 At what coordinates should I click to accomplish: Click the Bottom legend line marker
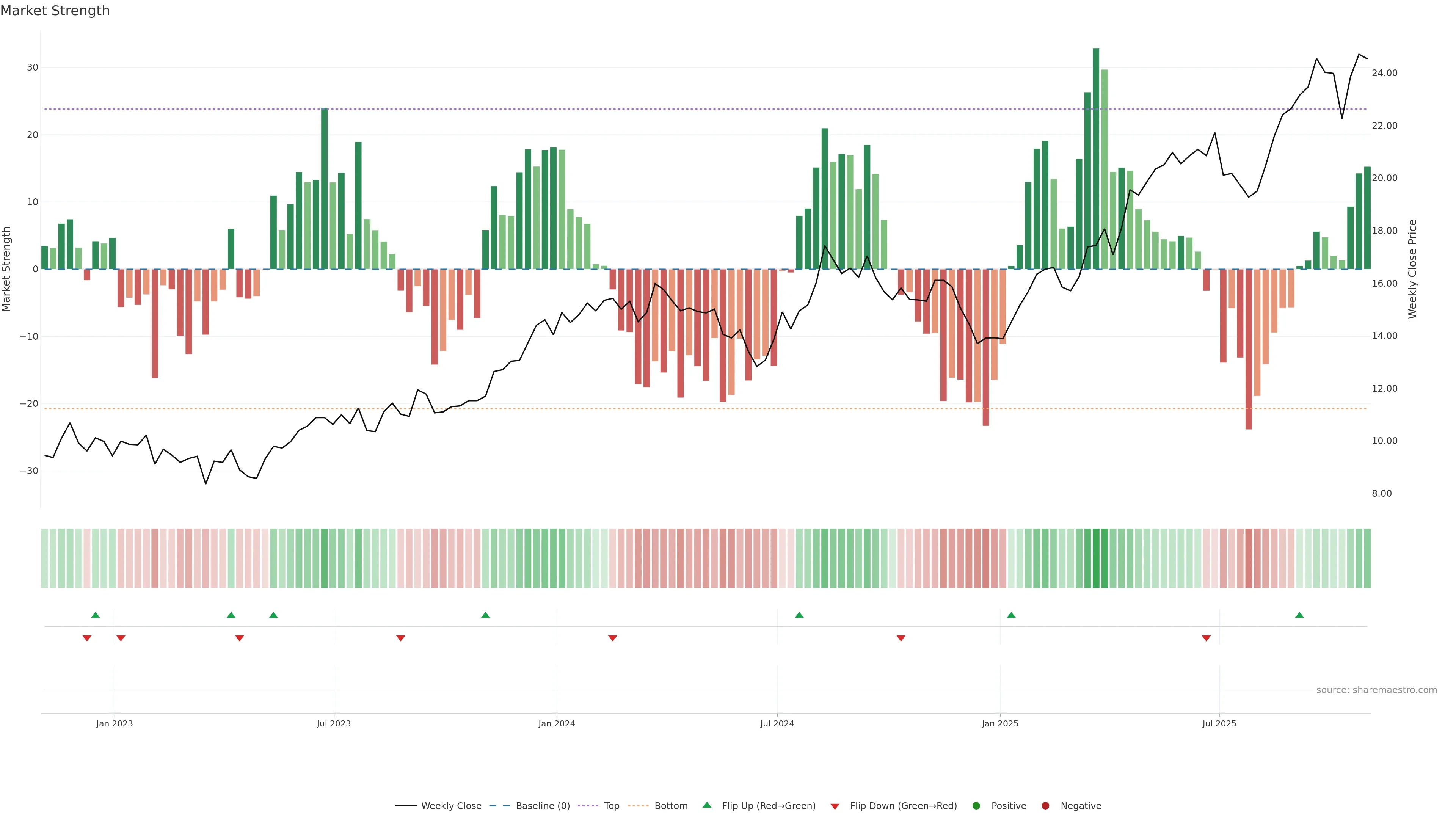coord(638,806)
